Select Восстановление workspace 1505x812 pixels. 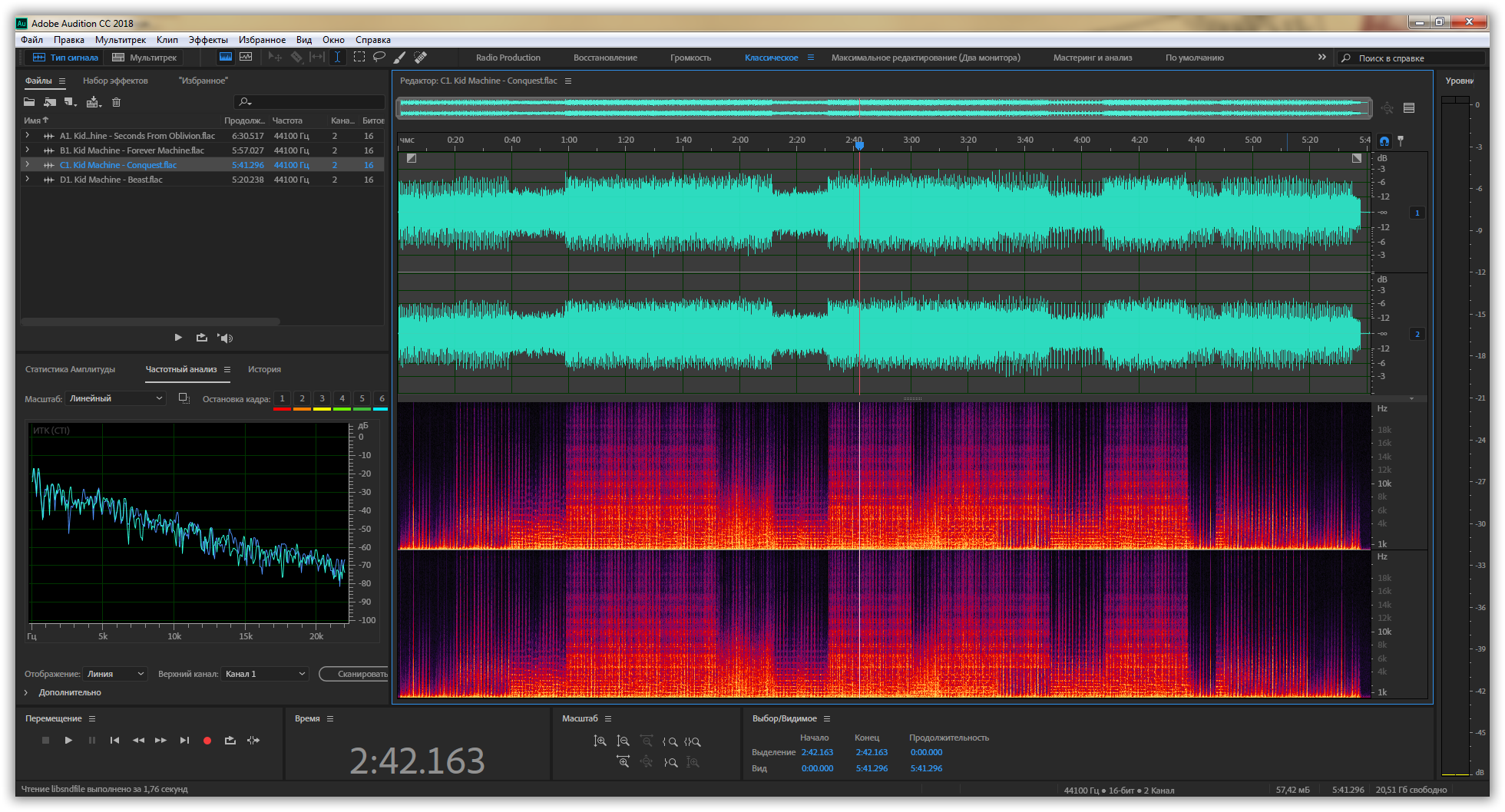(x=605, y=58)
